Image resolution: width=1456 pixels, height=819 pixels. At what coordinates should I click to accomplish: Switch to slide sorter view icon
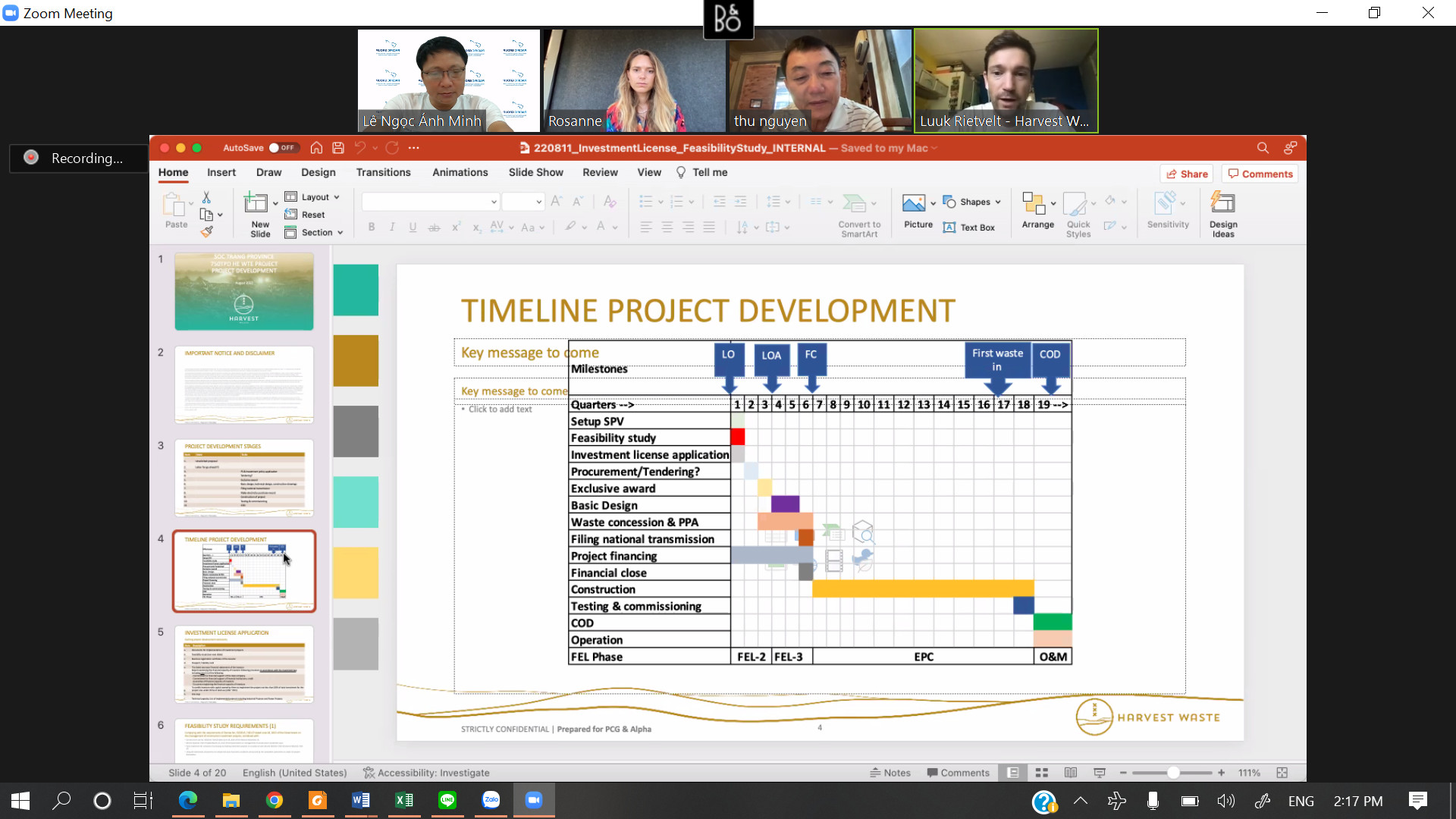coord(1042,773)
